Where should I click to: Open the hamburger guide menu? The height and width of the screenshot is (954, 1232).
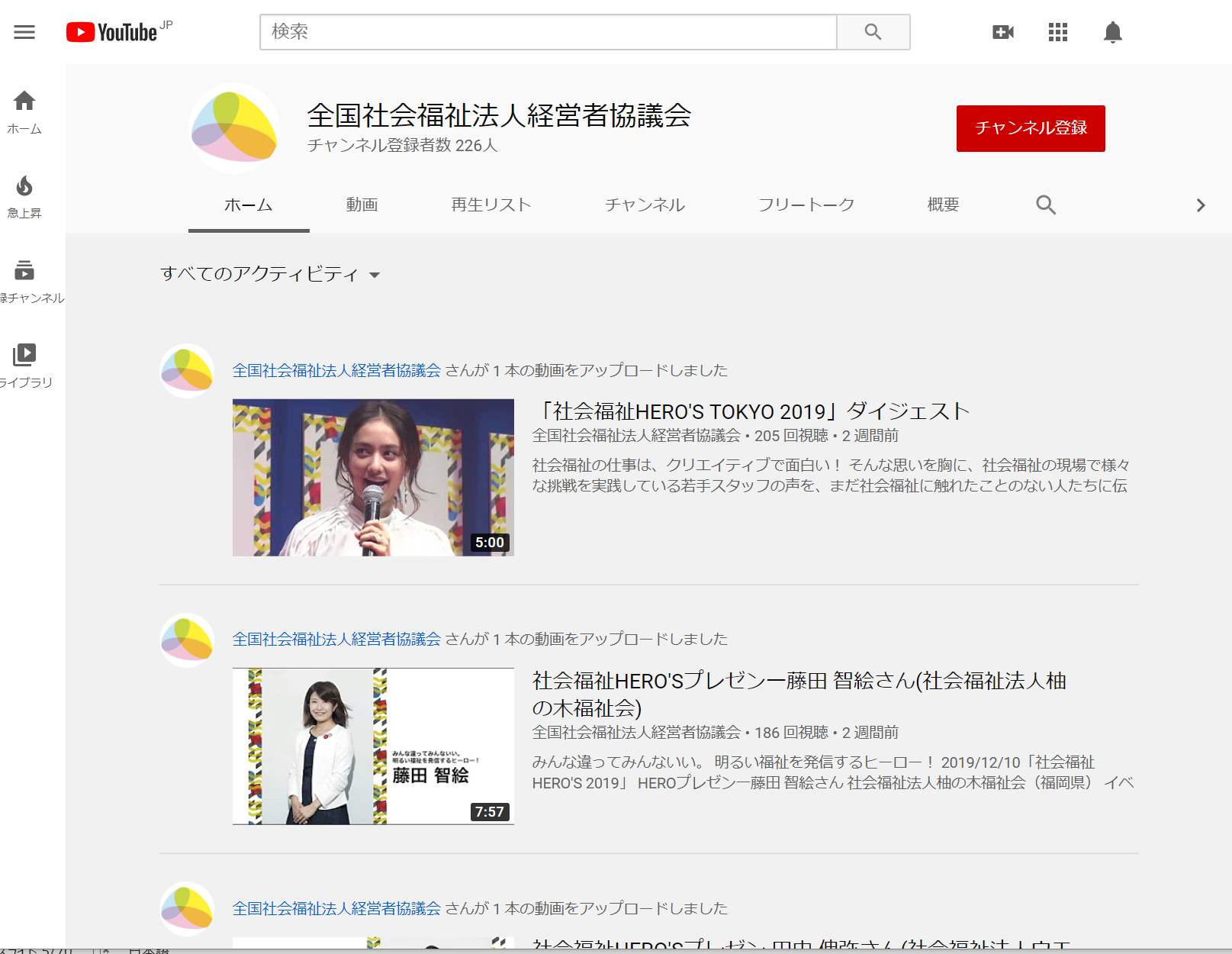pos(24,32)
